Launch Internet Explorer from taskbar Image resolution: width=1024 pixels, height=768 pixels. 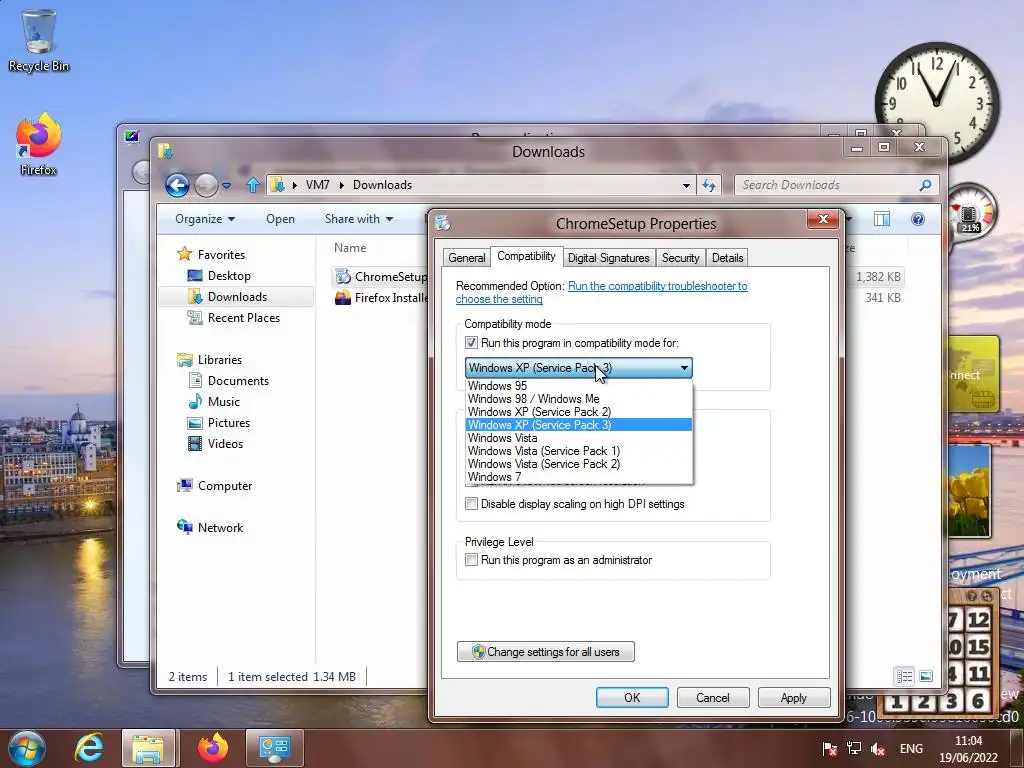coord(89,748)
